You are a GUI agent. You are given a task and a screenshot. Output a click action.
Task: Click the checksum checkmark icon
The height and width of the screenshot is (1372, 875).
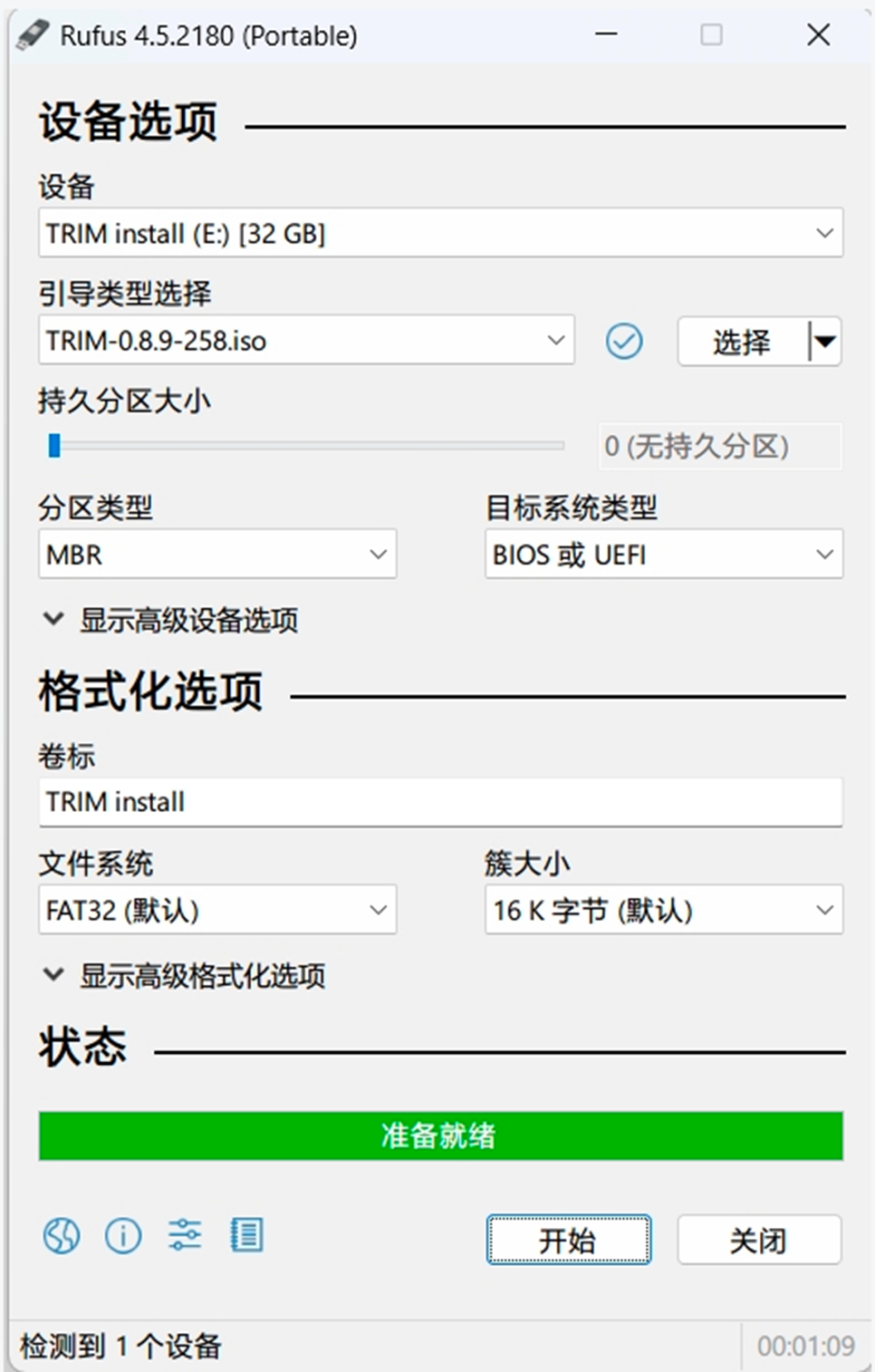[x=624, y=342]
